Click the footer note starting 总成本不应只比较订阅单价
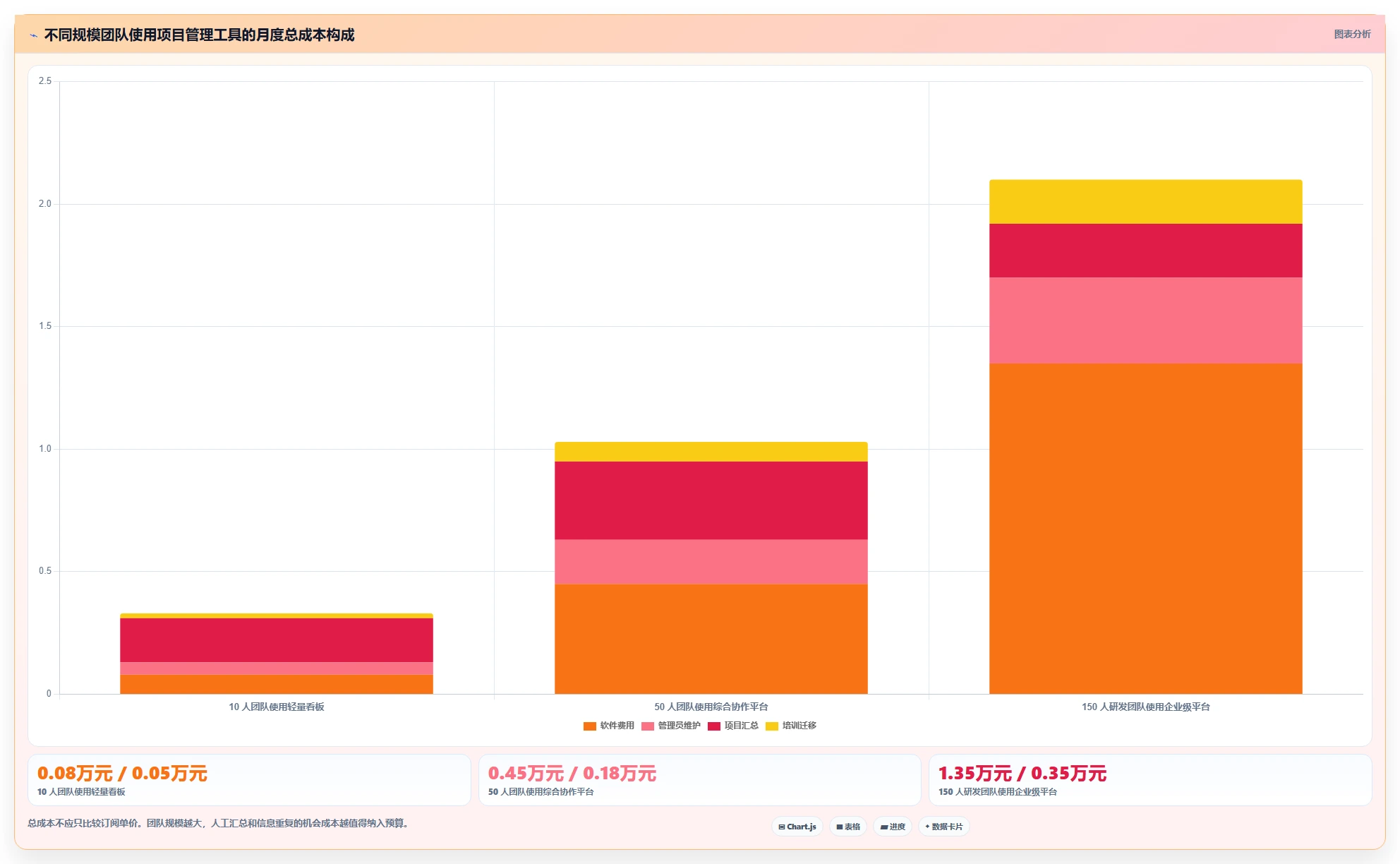Viewport: 1400px width, 864px height. (219, 823)
